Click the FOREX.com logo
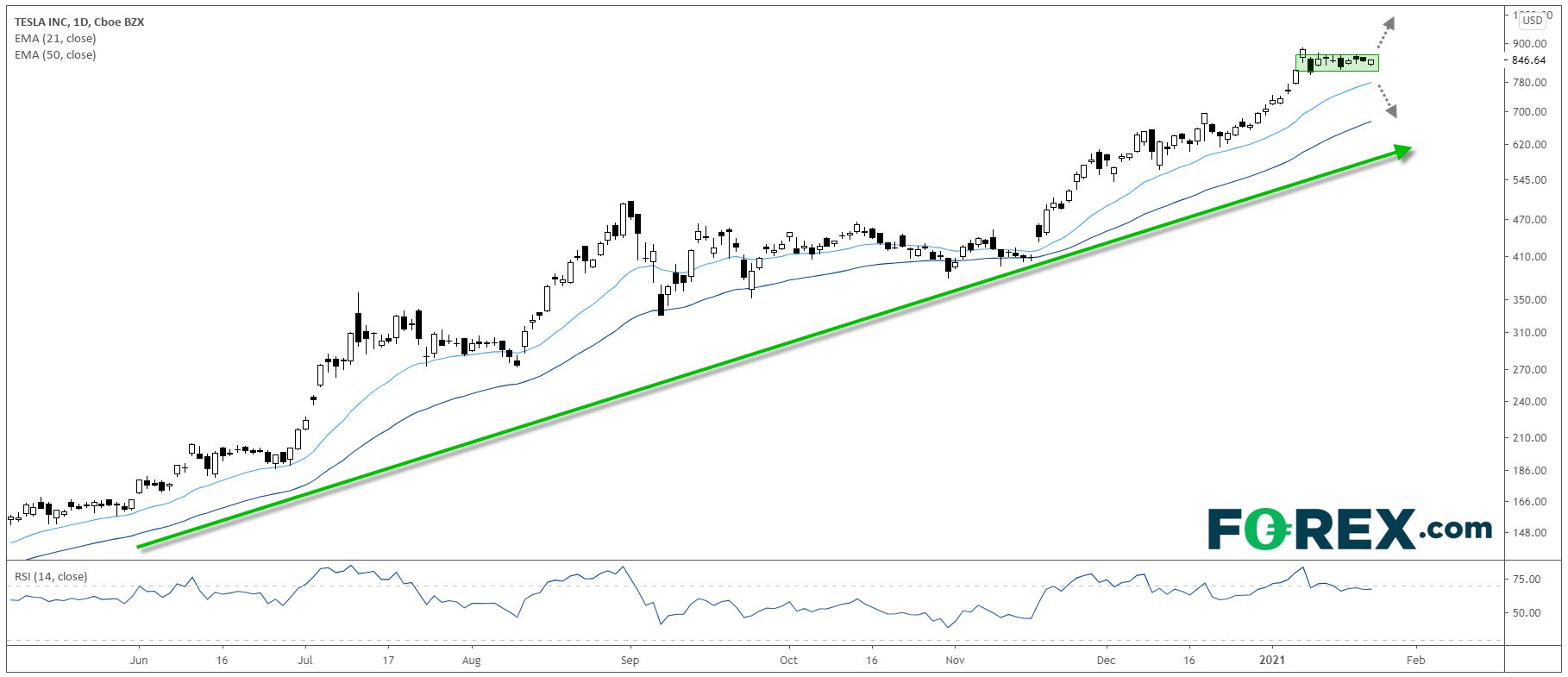 1350,529
